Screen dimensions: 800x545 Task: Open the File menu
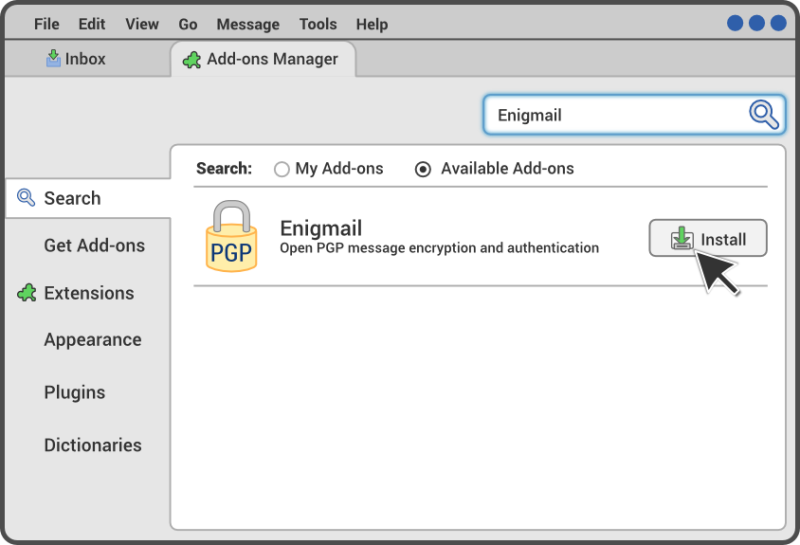pos(46,24)
